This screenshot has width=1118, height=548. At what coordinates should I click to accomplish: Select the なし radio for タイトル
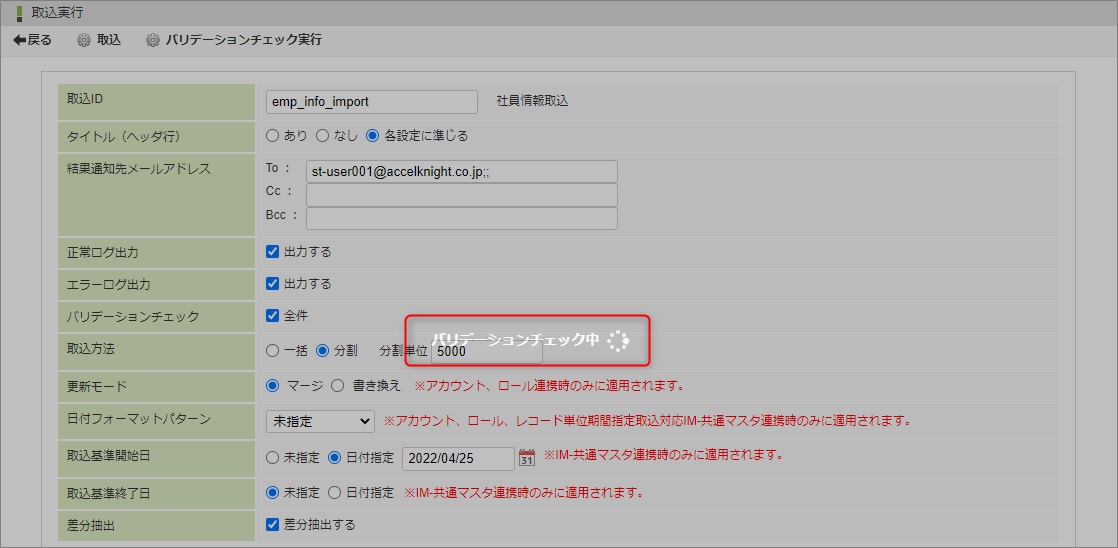point(323,135)
